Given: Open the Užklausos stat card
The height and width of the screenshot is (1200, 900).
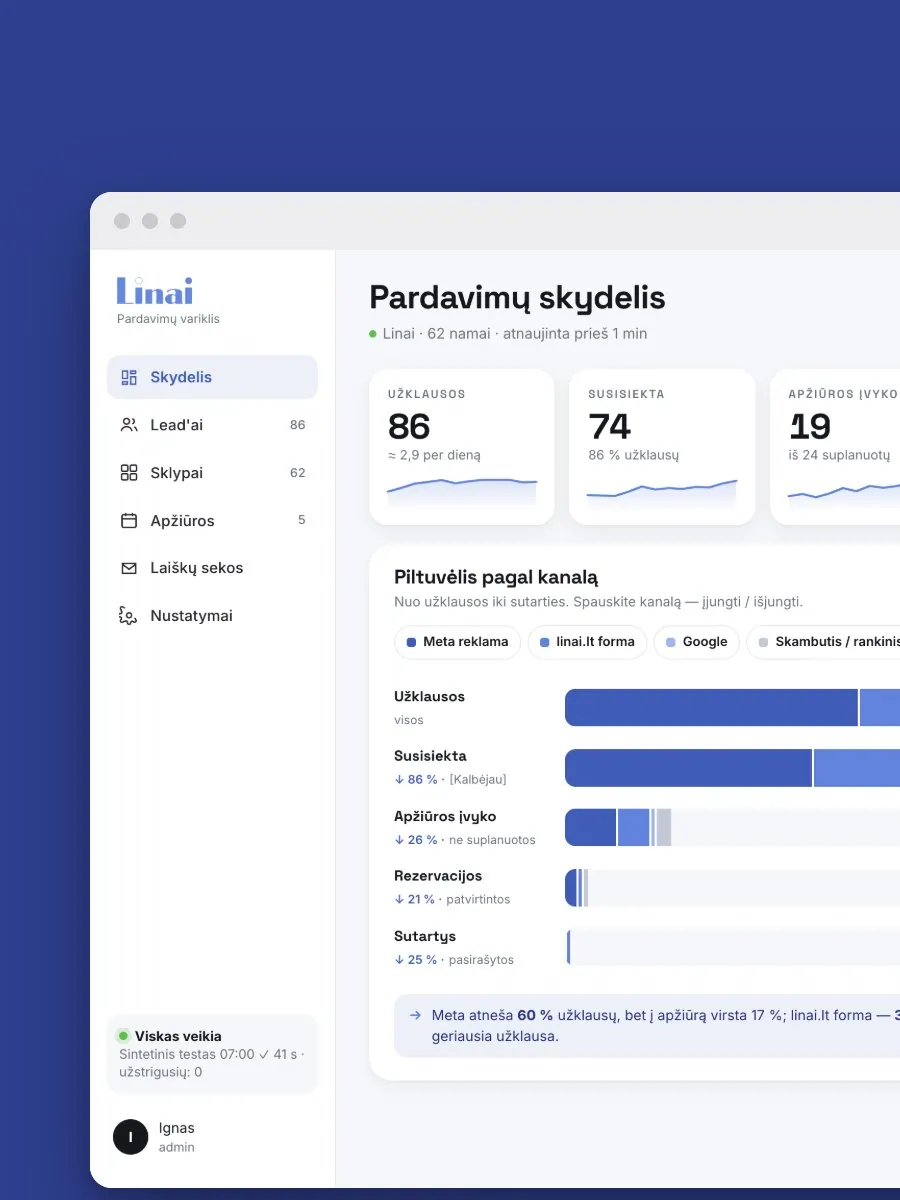Looking at the screenshot, I should click(462, 447).
